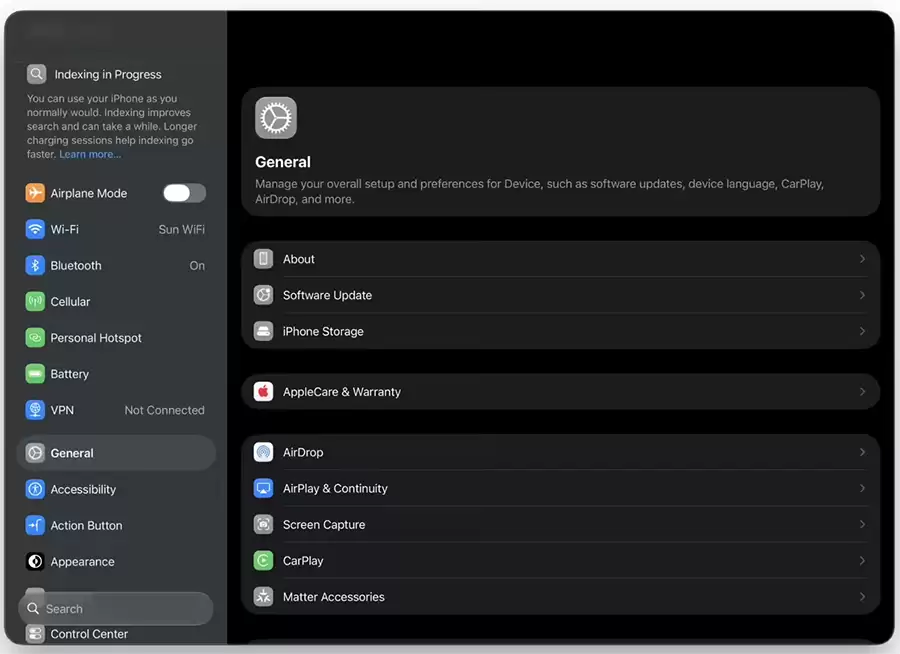The height and width of the screenshot is (654, 900).
Task: Click the Sun WiFi network name
Action: click(181, 229)
